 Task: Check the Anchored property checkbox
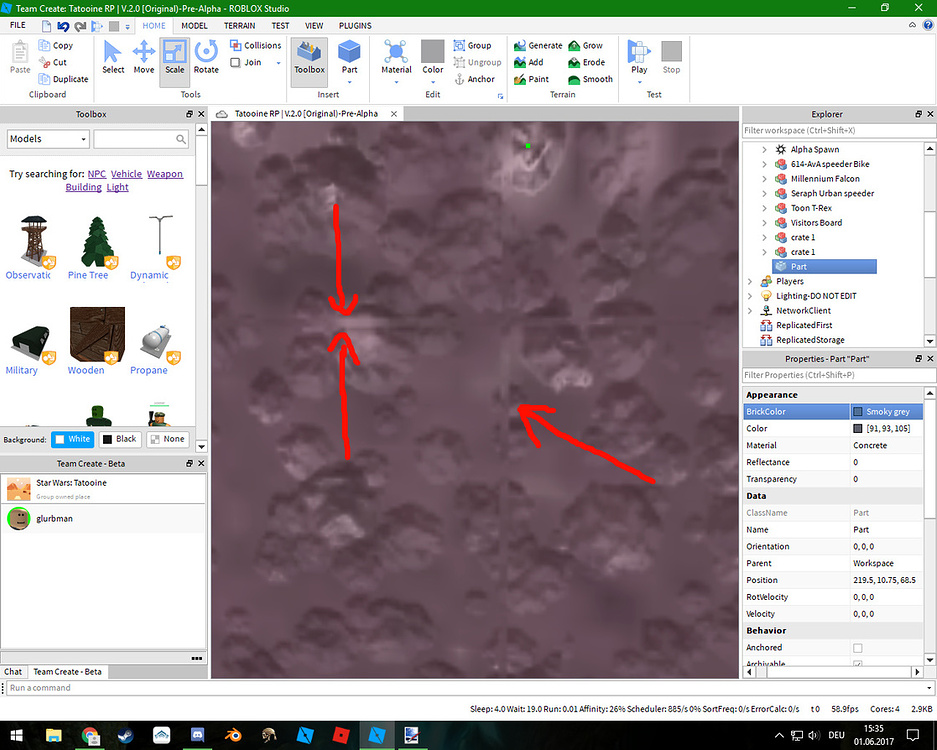(x=857, y=647)
